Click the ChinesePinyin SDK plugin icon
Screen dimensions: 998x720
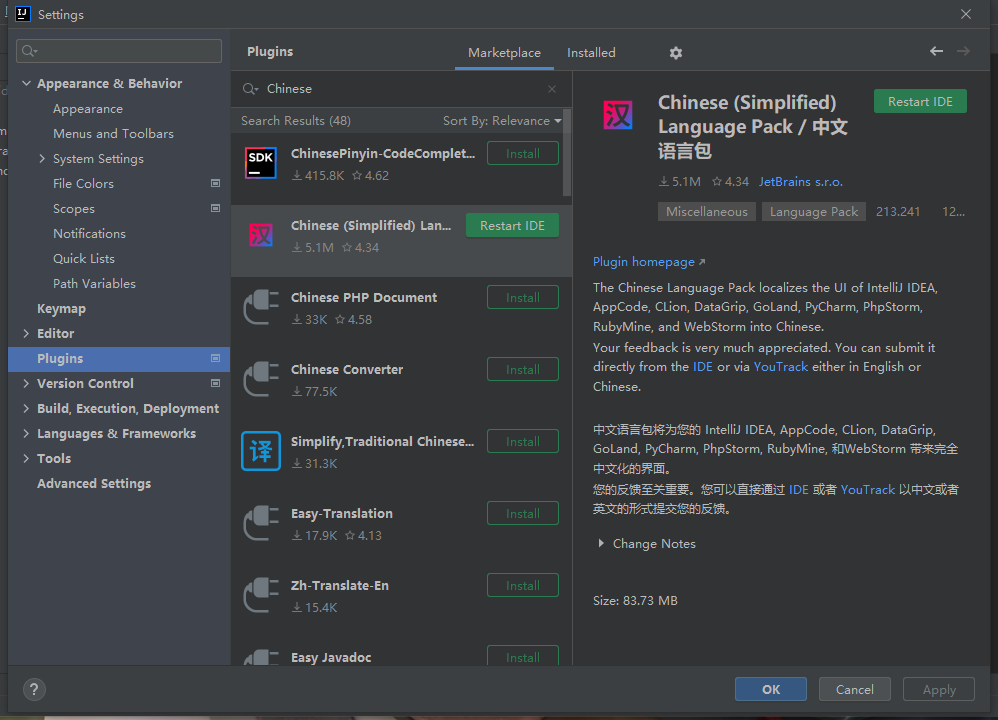pyautogui.click(x=261, y=163)
